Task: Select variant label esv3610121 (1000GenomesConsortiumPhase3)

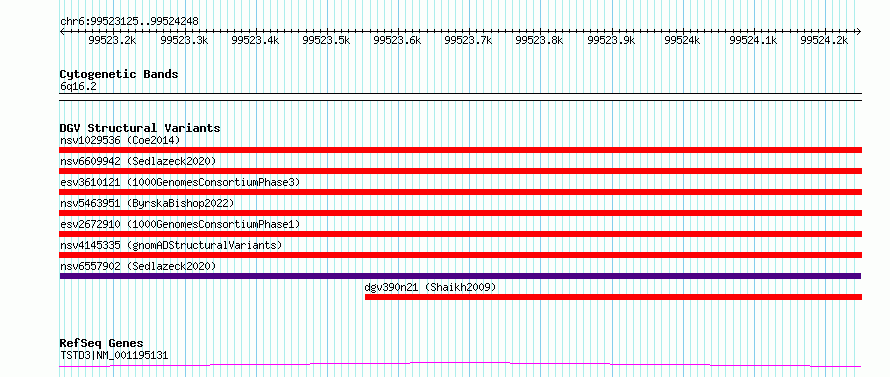Action: click(180, 182)
